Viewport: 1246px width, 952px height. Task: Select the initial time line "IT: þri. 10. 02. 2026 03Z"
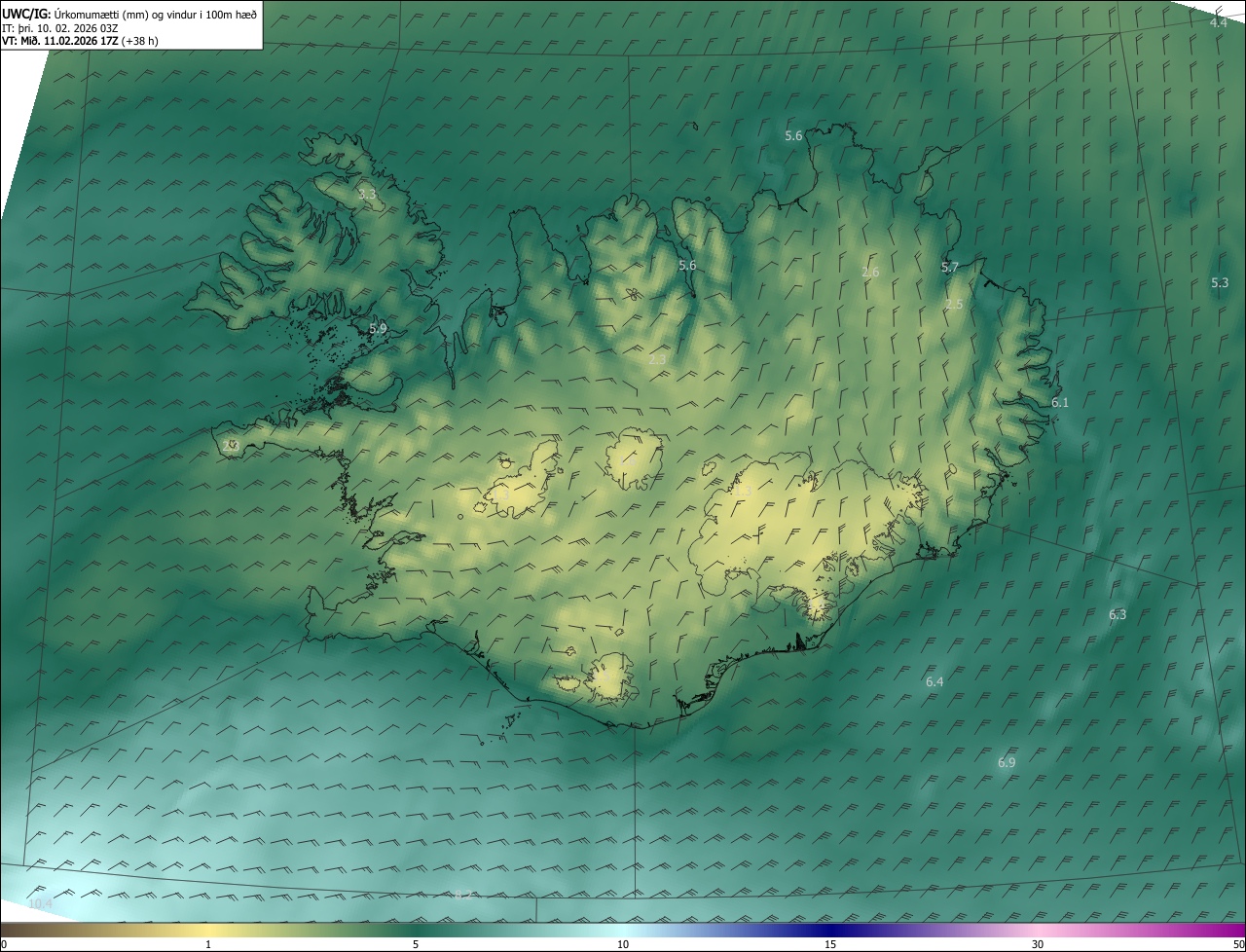click(x=59, y=28)
